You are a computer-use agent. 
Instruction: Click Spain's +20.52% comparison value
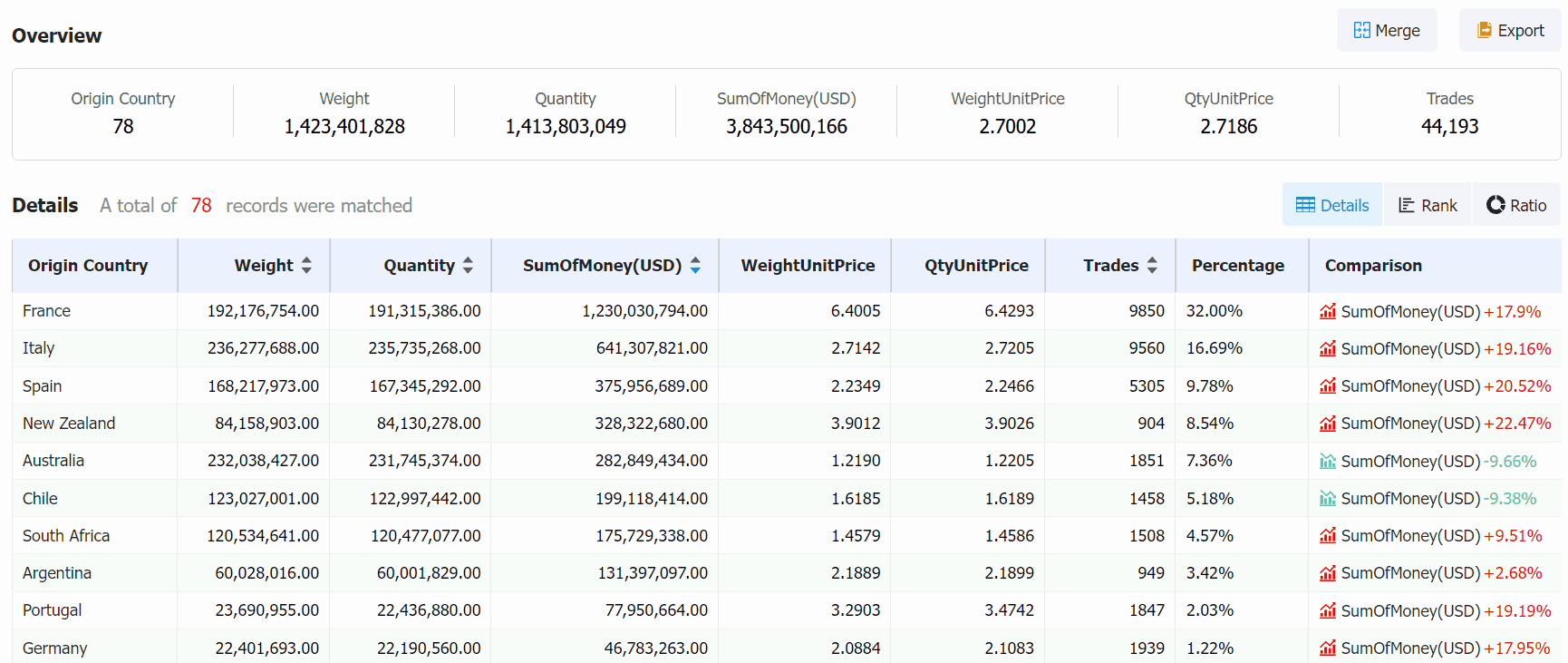click(x=1517, y=385)
